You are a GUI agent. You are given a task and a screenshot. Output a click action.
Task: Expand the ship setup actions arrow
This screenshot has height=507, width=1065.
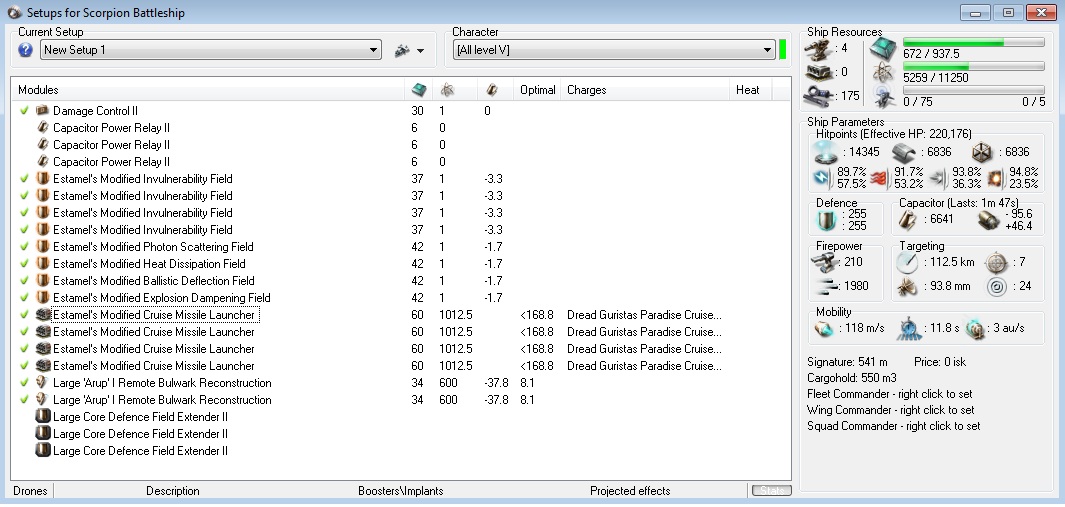(420, 51)
